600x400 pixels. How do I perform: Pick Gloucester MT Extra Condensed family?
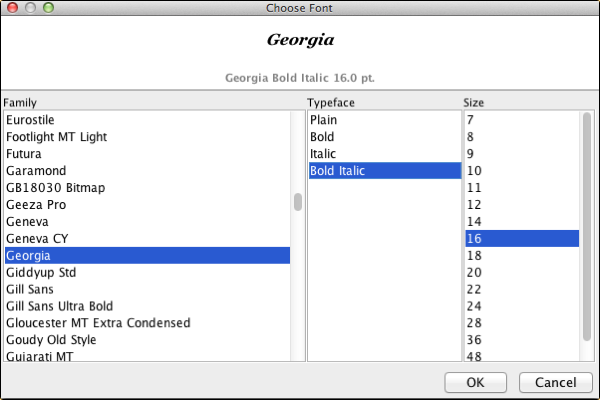click(x=147, y=323)
